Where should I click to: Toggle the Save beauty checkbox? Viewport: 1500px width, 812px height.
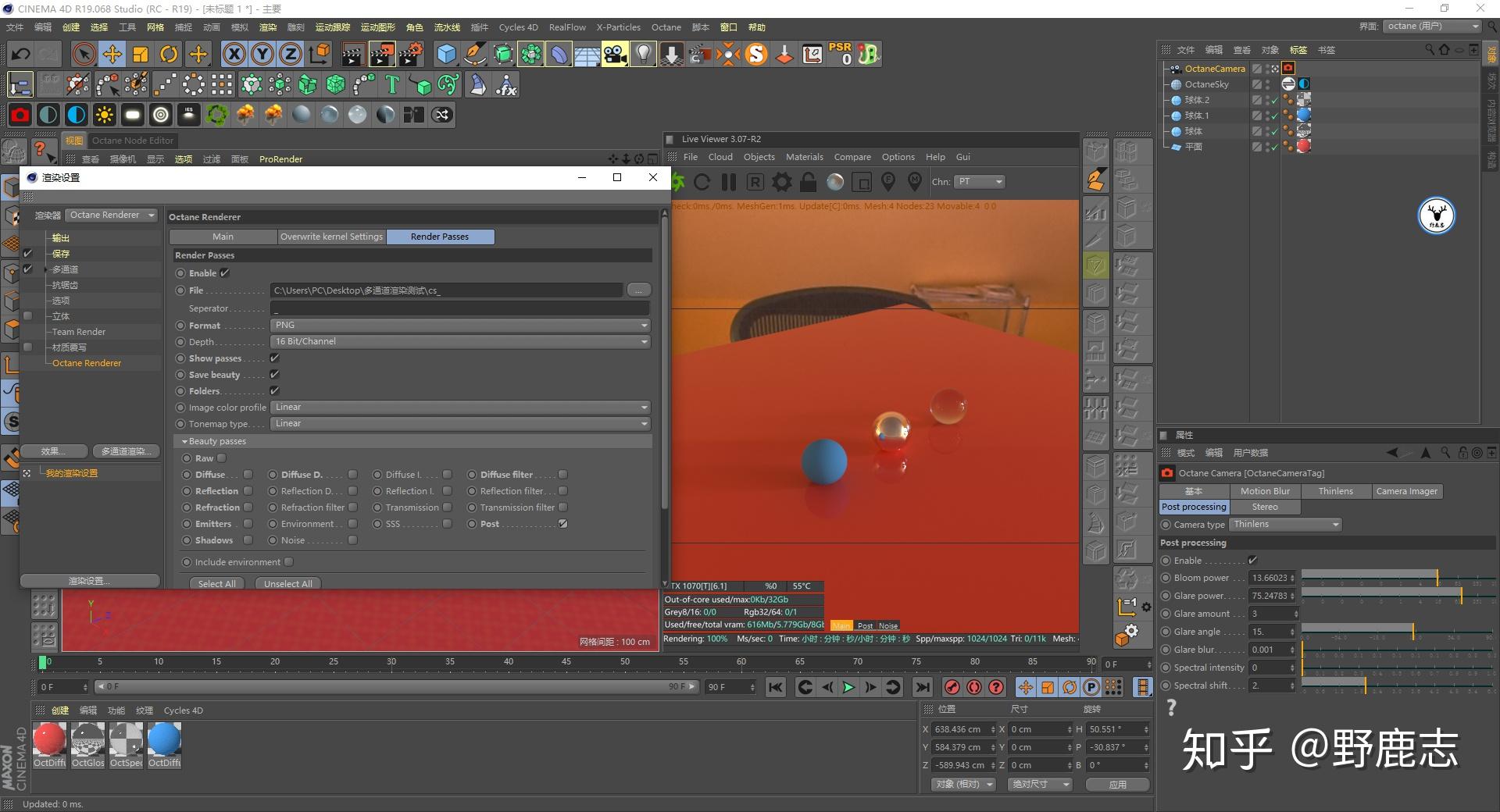274,375
